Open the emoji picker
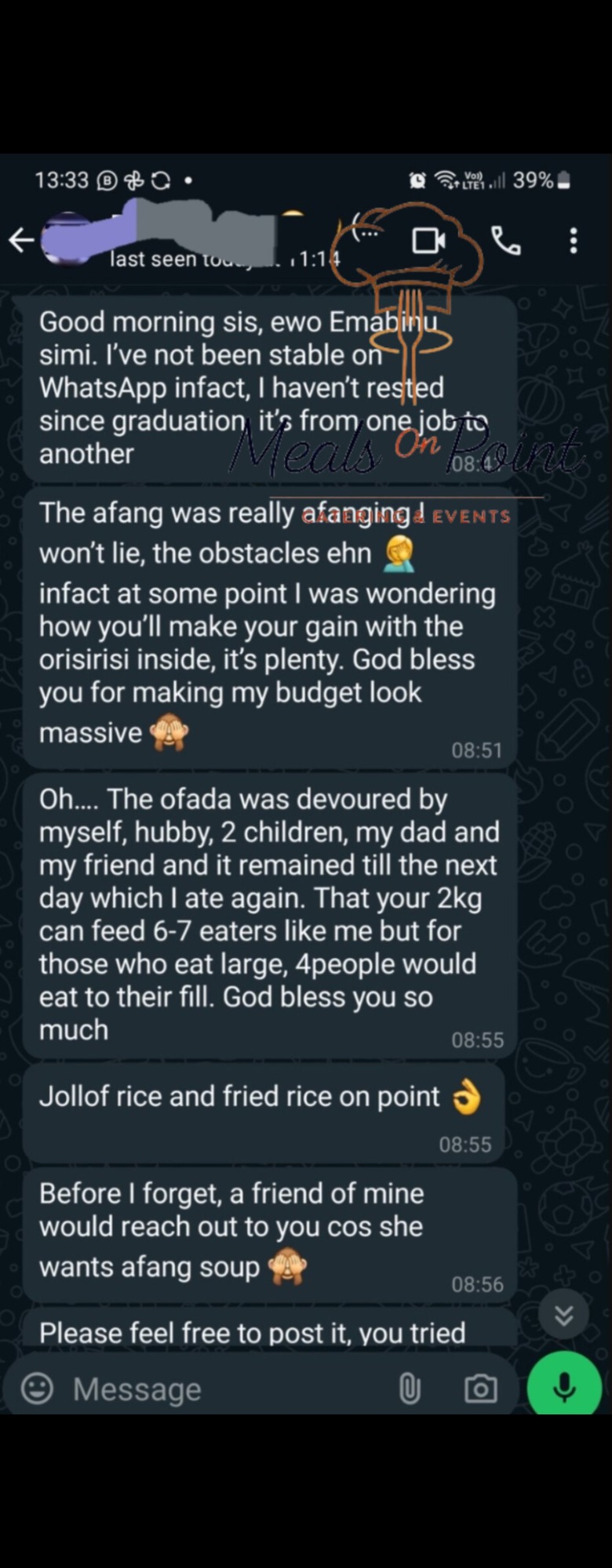The width and height of the screenshot is (612, 1568). [x=37, y=1388]
